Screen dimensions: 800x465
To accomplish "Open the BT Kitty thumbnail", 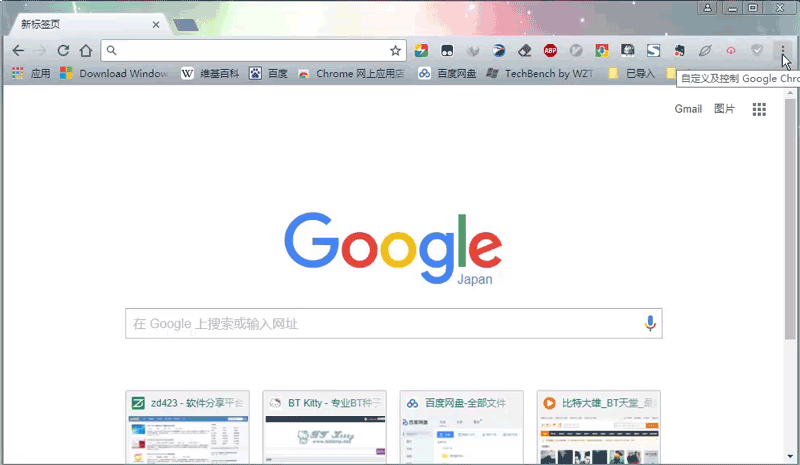I will (324, 427).
